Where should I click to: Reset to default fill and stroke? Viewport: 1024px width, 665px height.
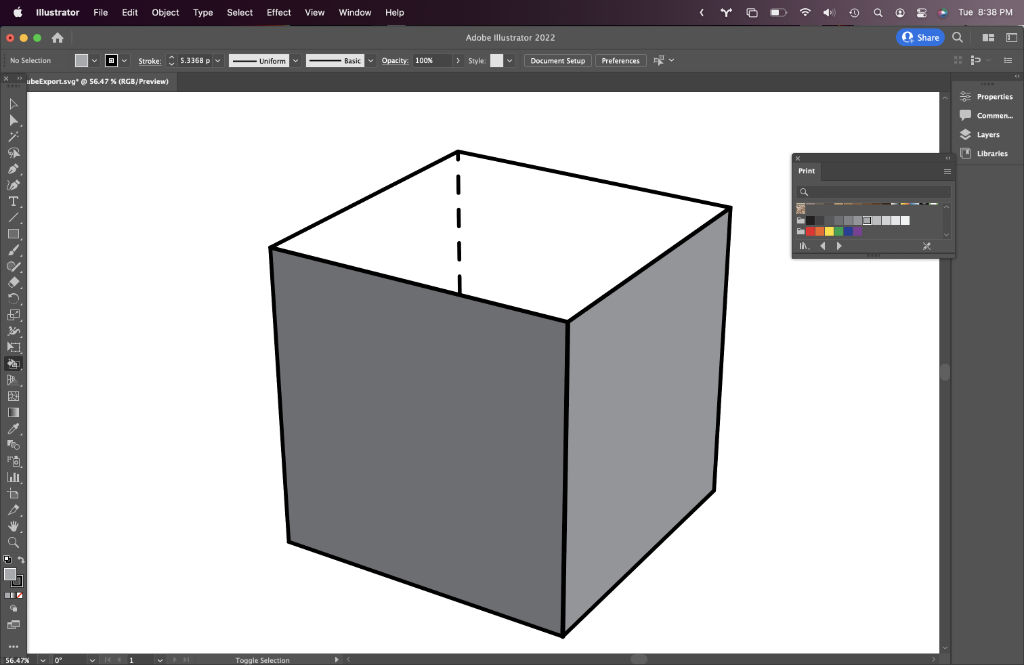(x=8, y=560)
